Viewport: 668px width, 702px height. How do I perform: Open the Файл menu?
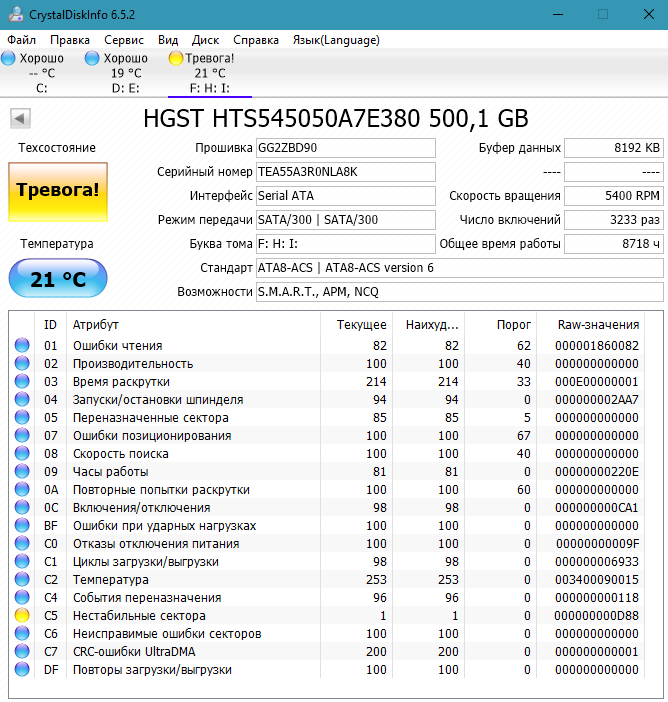coord(21,40)
